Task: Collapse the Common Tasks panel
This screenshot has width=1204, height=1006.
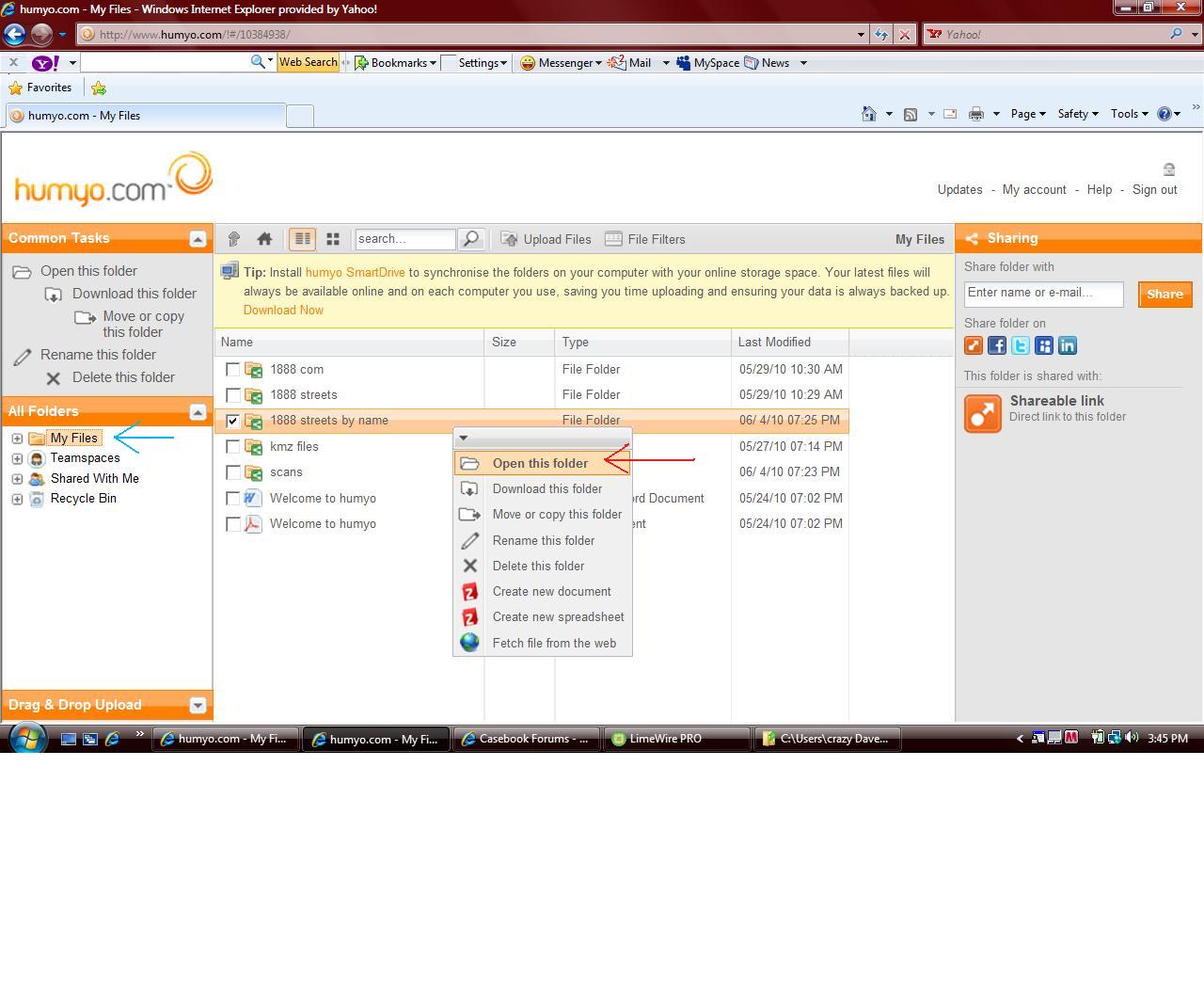Action: click(x=198, y=239)
